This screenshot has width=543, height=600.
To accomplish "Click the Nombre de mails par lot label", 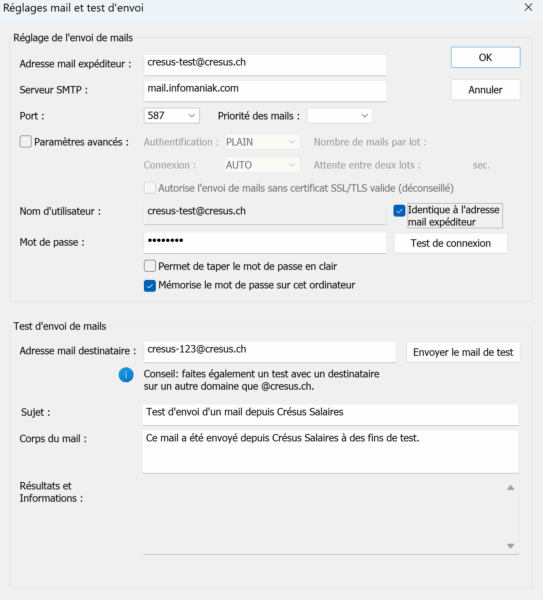I will (370, 142).
